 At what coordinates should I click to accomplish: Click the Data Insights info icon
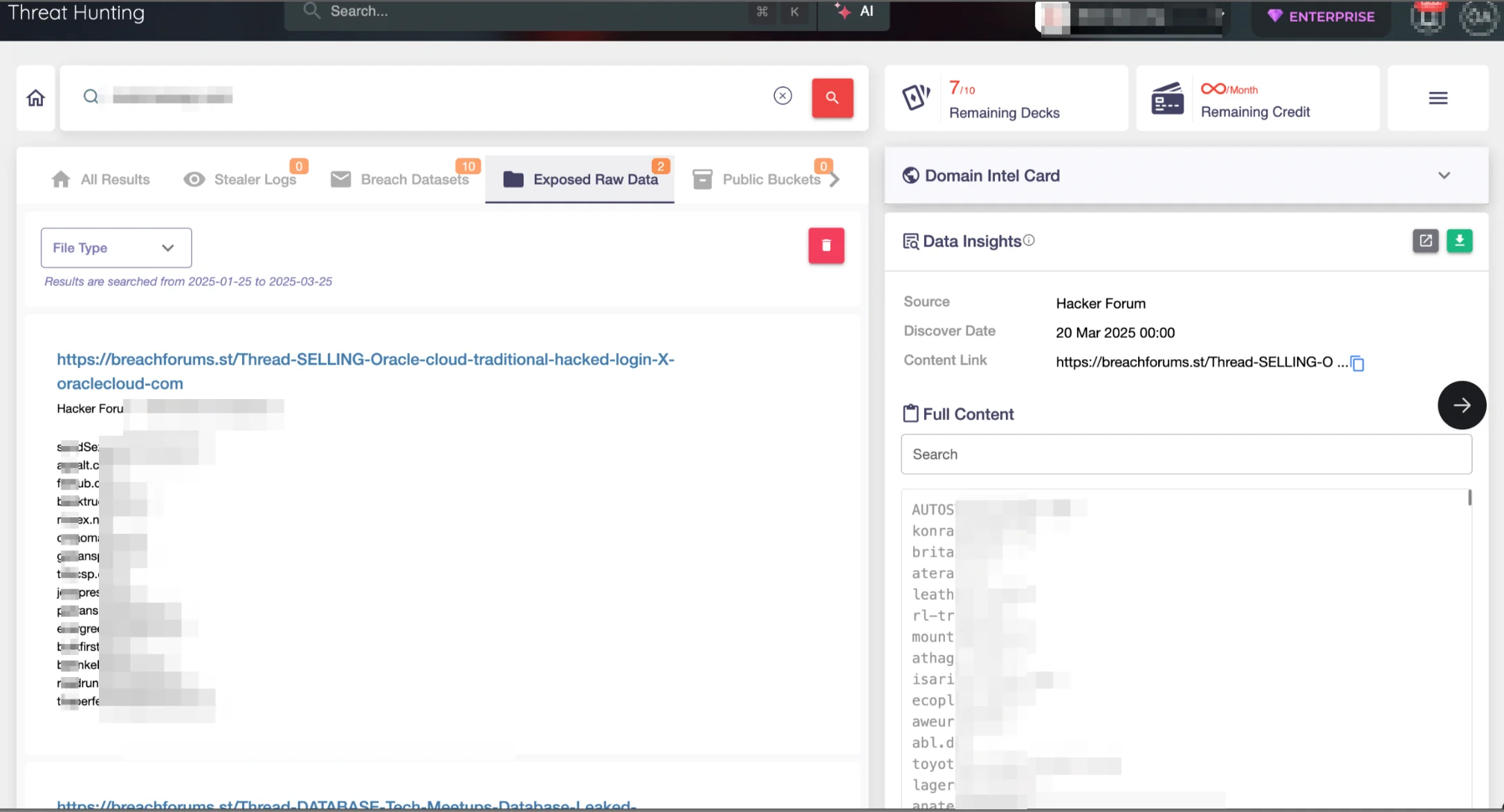click(1029, 240)
